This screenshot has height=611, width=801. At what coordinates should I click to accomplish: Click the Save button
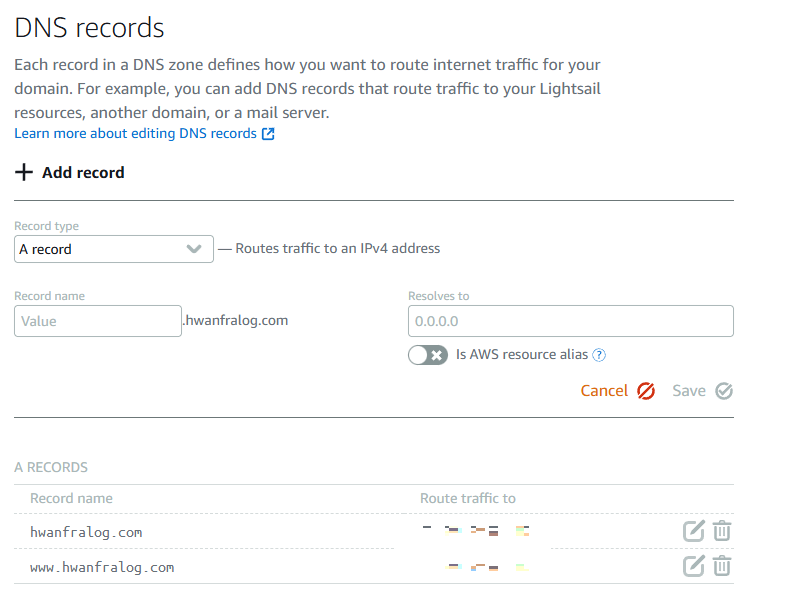point(689,390)
